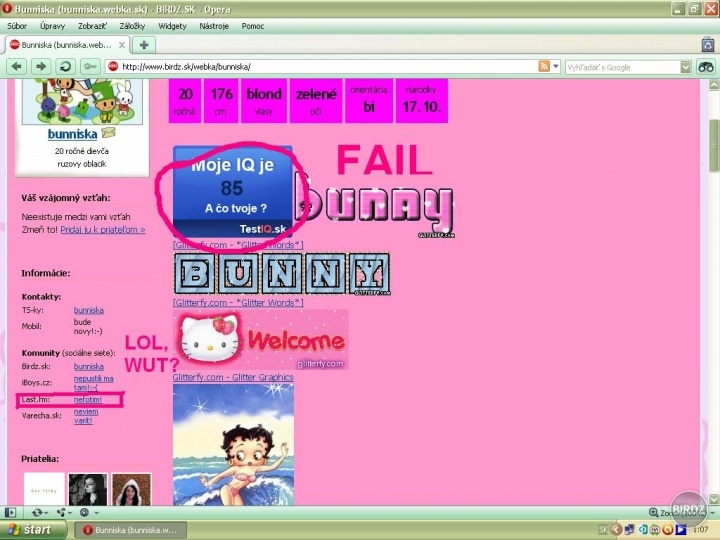Click the vertical scrollbar thumb

pos(714,146)
